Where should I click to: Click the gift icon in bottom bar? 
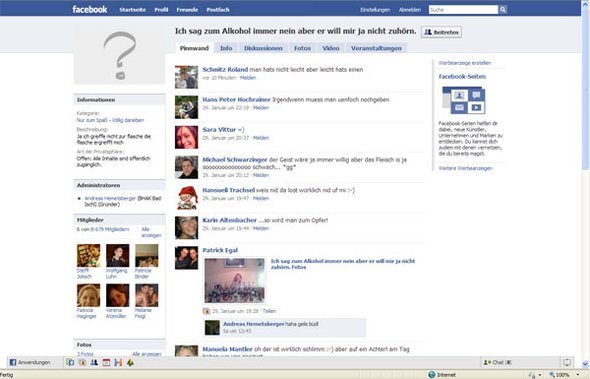(x=82, y=362)
